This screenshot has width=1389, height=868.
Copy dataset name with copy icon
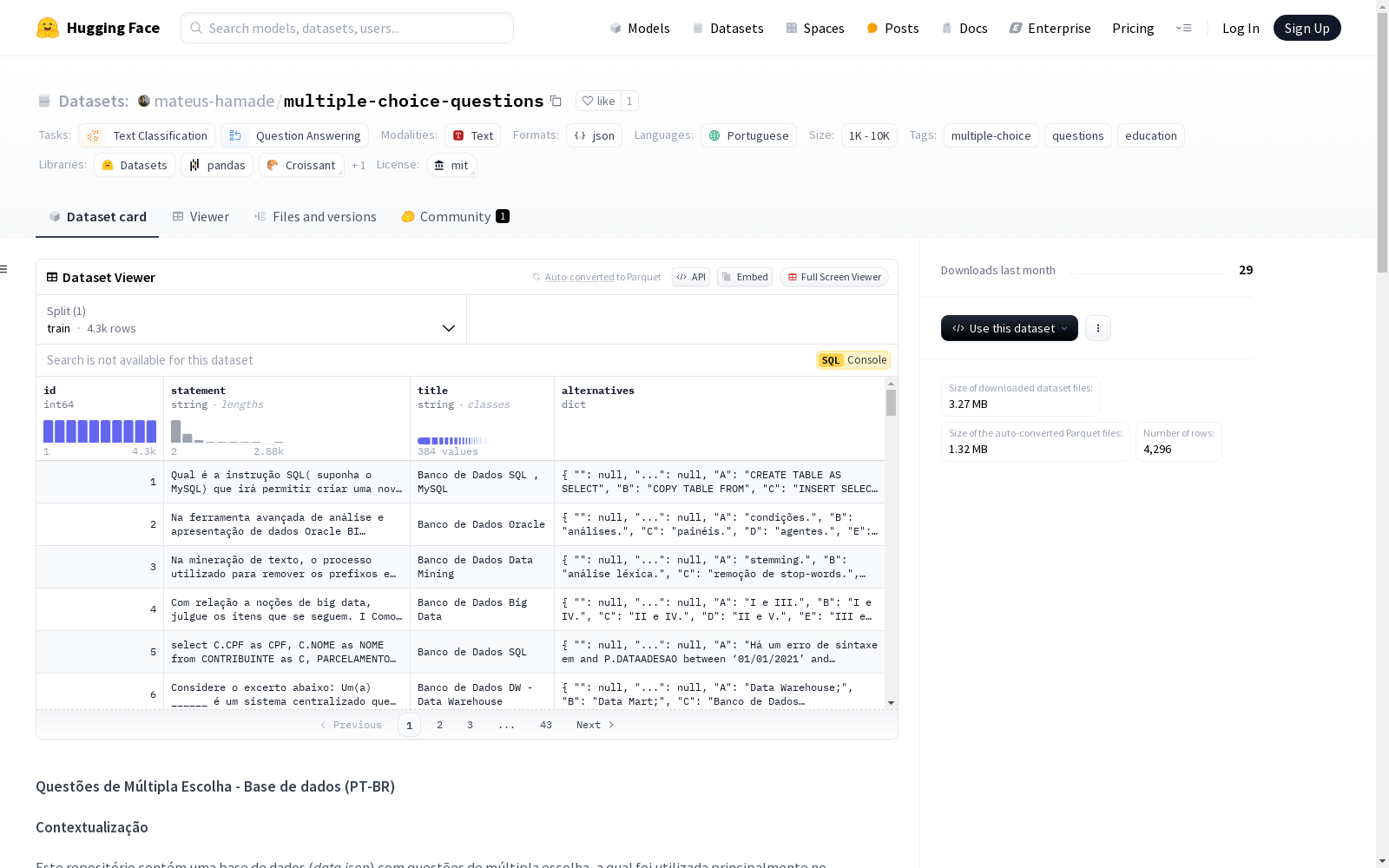tap(556, 102)
